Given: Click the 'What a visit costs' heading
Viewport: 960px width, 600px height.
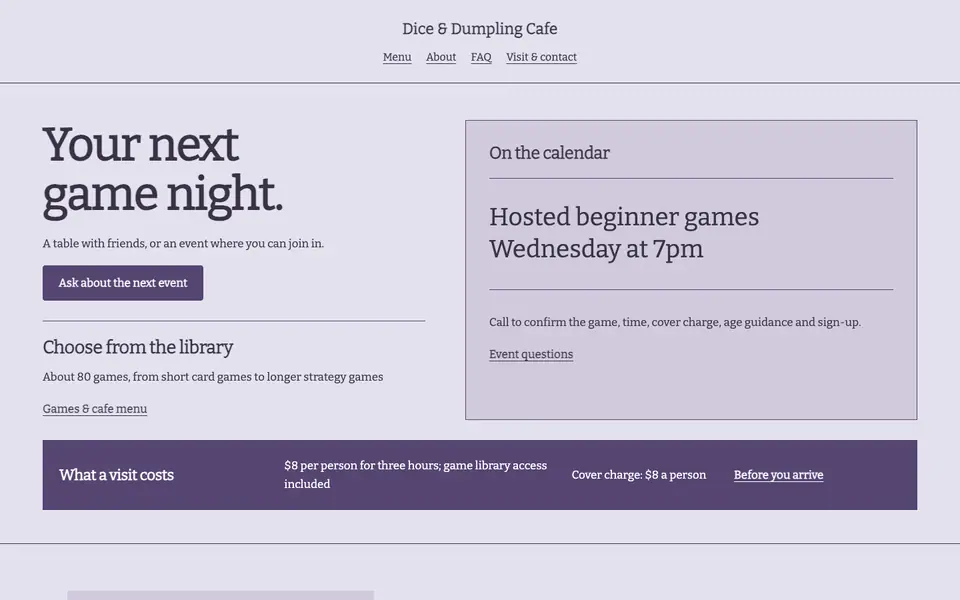Looking at the screenshot, I should (x=116, y=475).
